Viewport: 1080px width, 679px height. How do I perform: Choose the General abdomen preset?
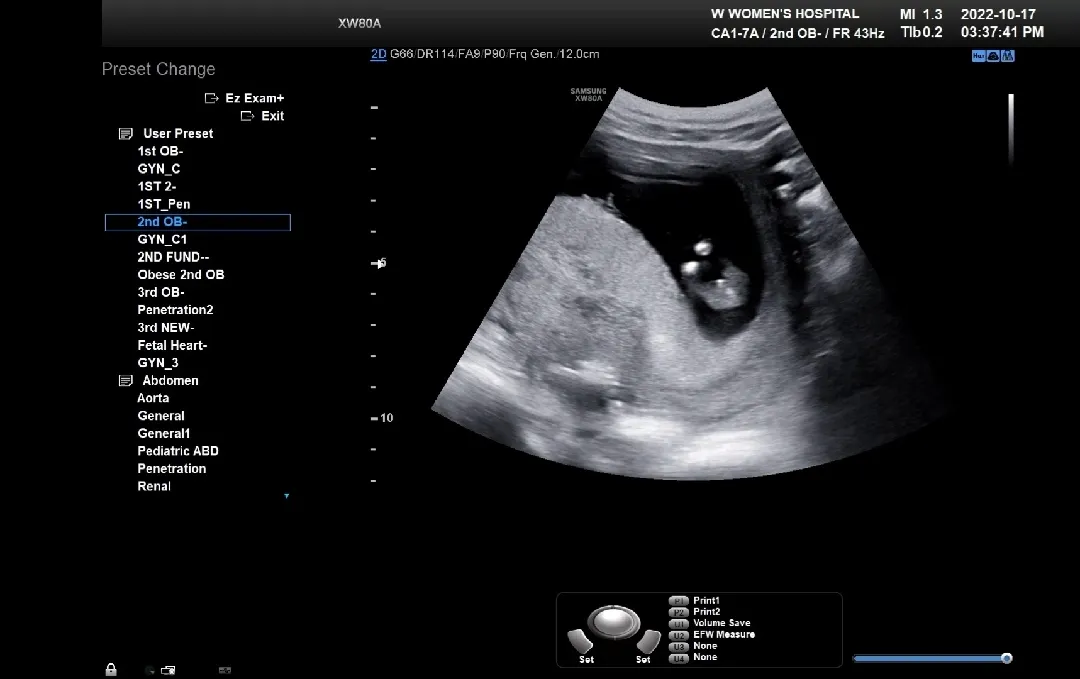(161, 416)
